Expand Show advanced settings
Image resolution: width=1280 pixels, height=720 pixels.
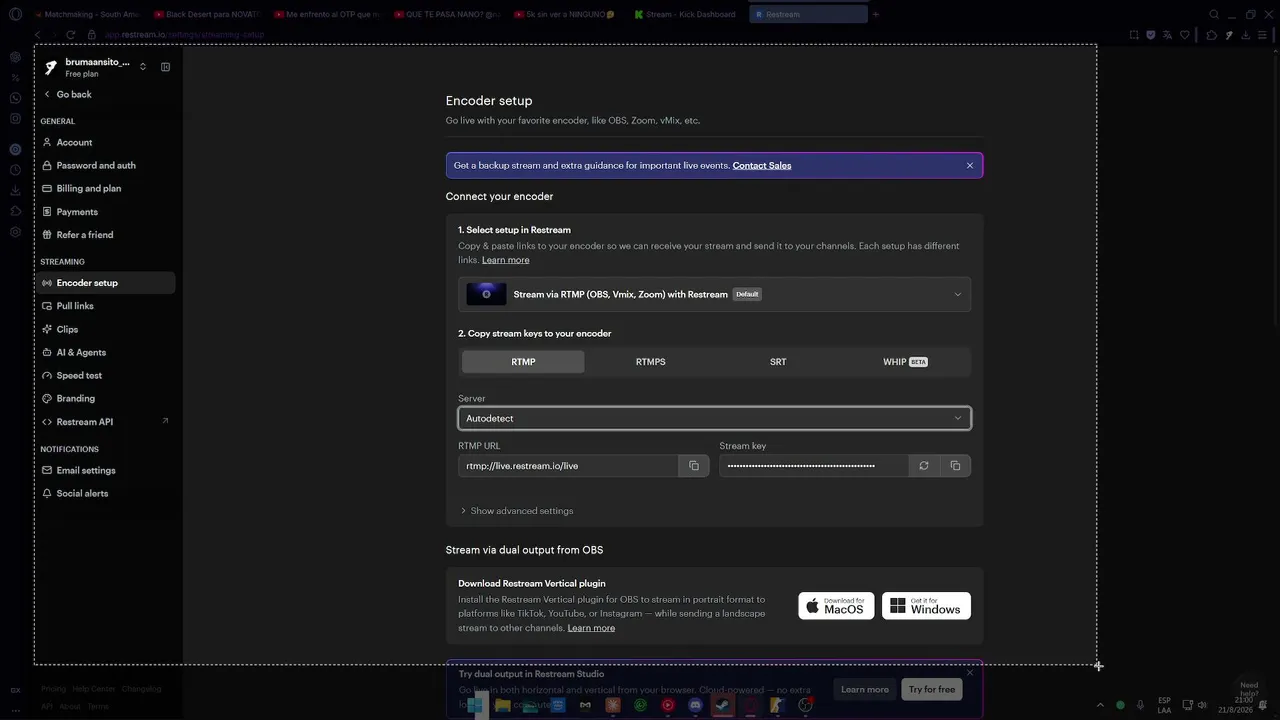pos(516,511)
